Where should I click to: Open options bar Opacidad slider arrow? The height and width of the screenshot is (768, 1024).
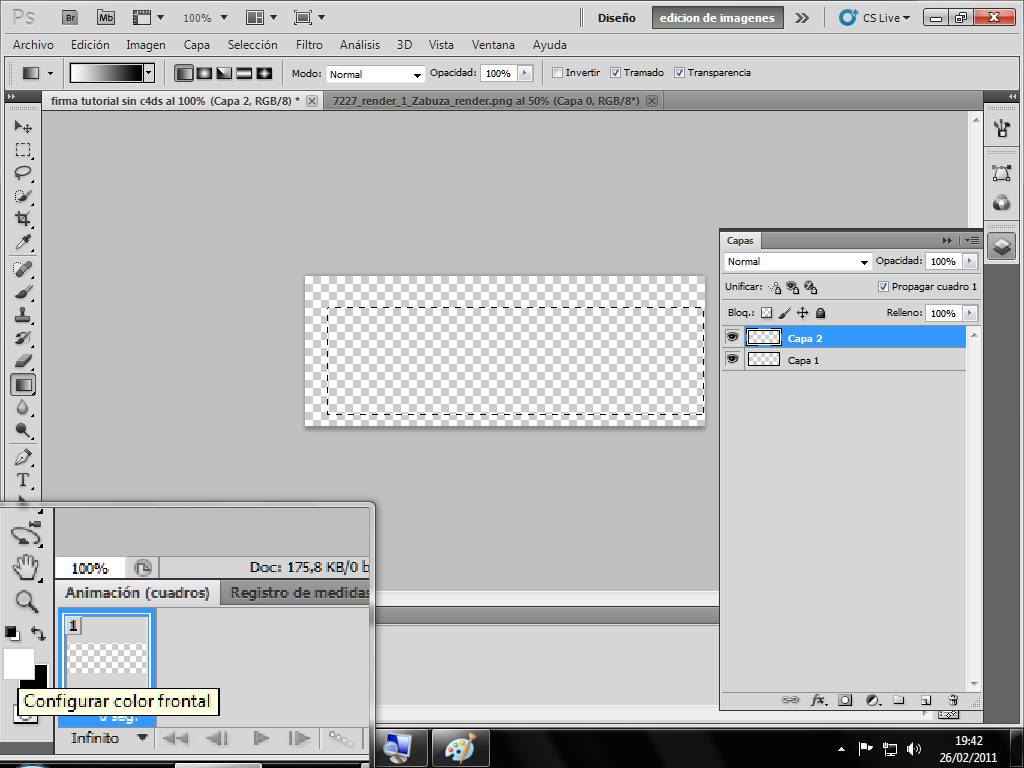click(525, 73)
